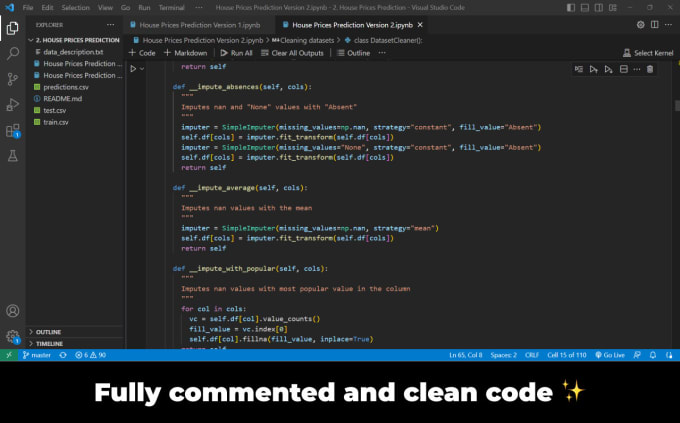The width and height of the screenshot is (680, 423).
Task: Open test.csv file
Action: point(75,110)
